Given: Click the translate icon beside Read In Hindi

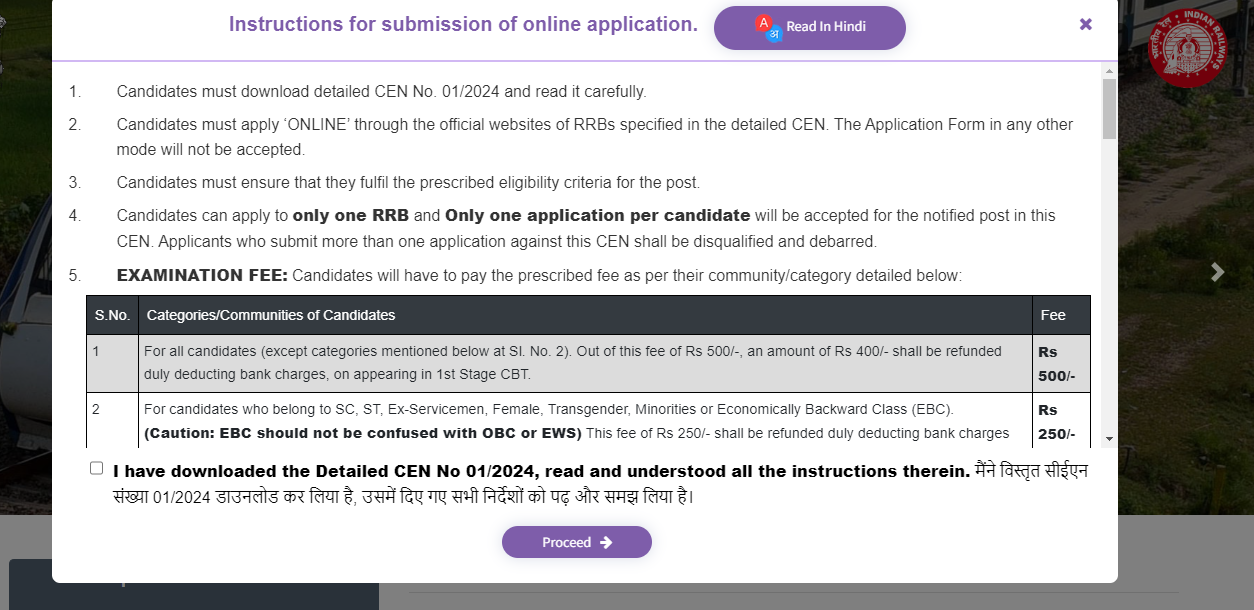Looking at the screenshot, I should pos(768,27).
